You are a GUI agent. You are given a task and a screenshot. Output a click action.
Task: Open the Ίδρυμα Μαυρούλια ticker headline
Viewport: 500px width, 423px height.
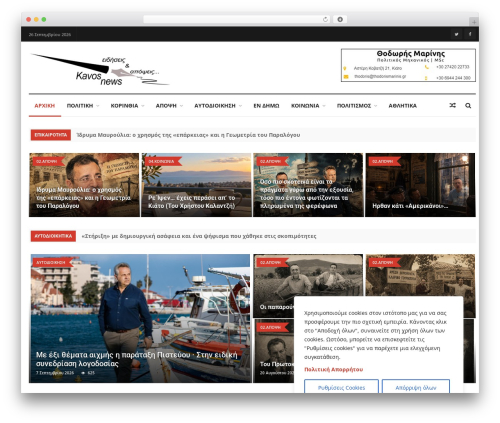coord(188,135)
